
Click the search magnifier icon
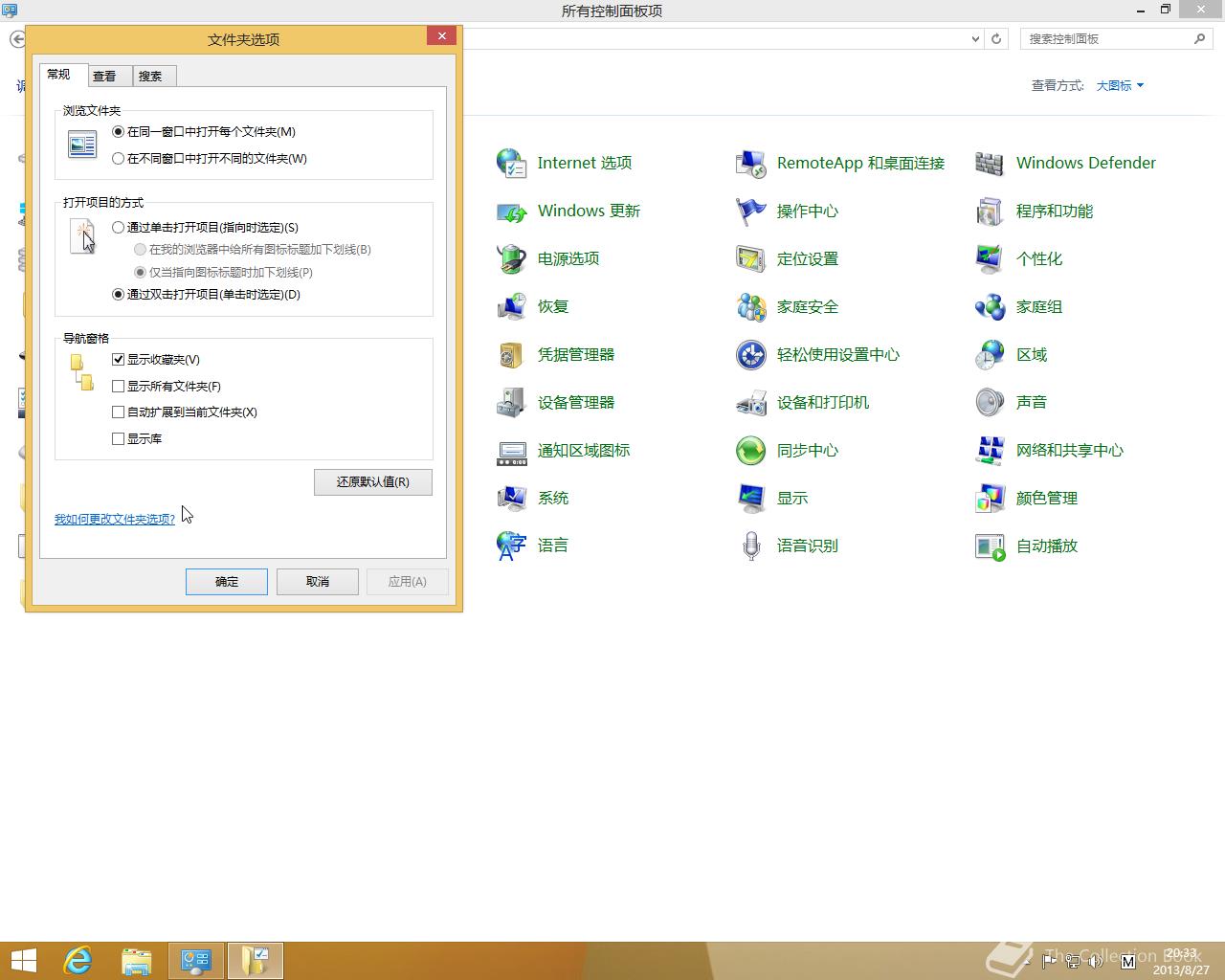[x=1200, y=39]
